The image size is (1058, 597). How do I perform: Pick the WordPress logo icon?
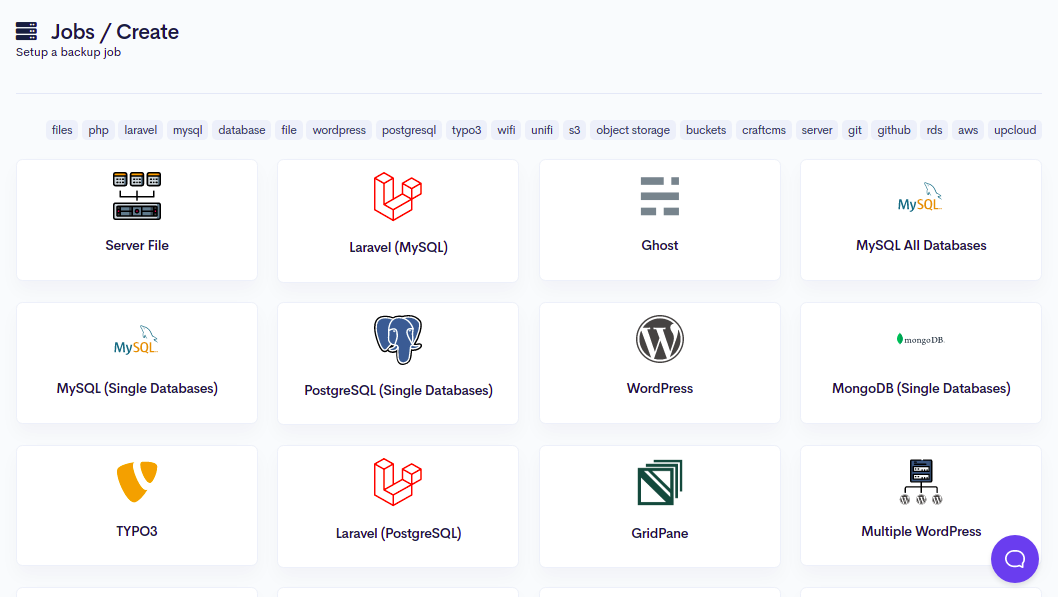pos(660,339)
